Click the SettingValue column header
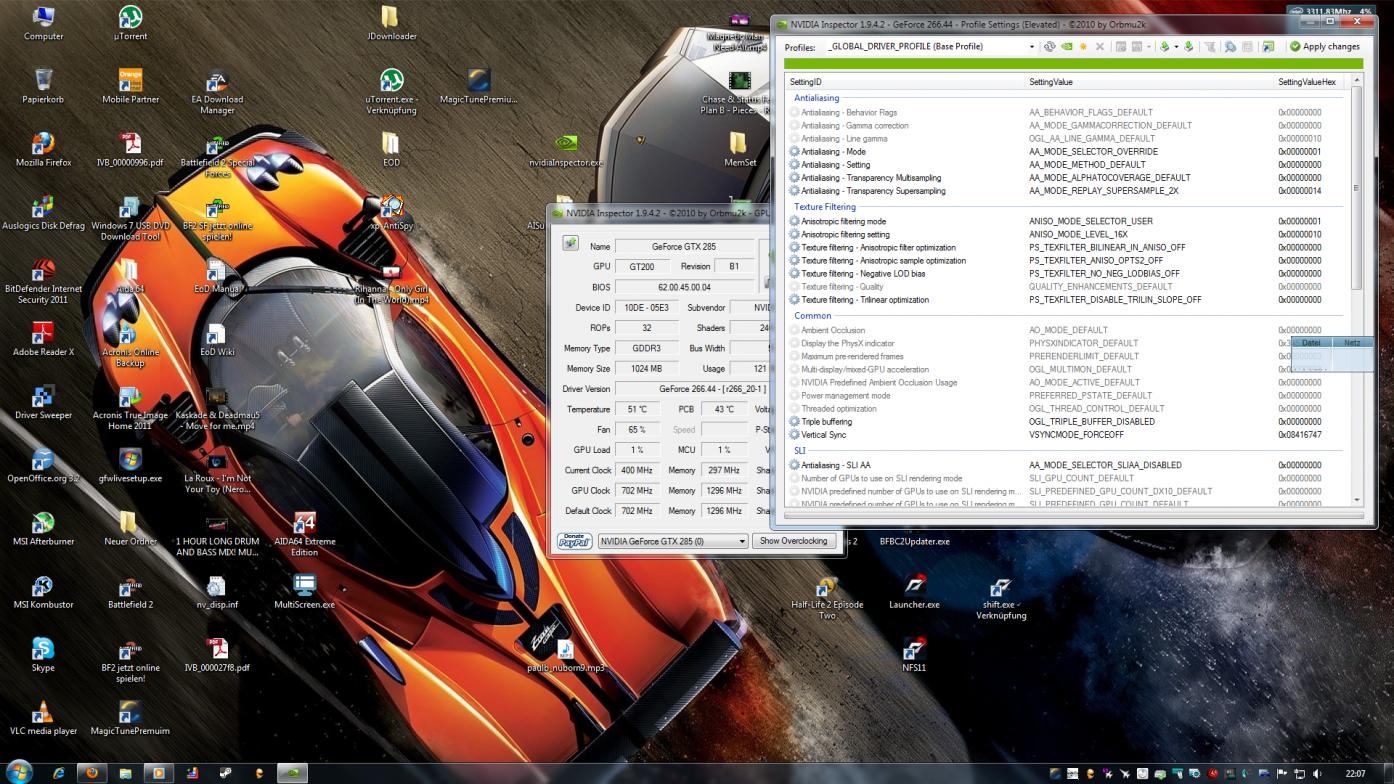The image size is (1394, 784). 1050,82
